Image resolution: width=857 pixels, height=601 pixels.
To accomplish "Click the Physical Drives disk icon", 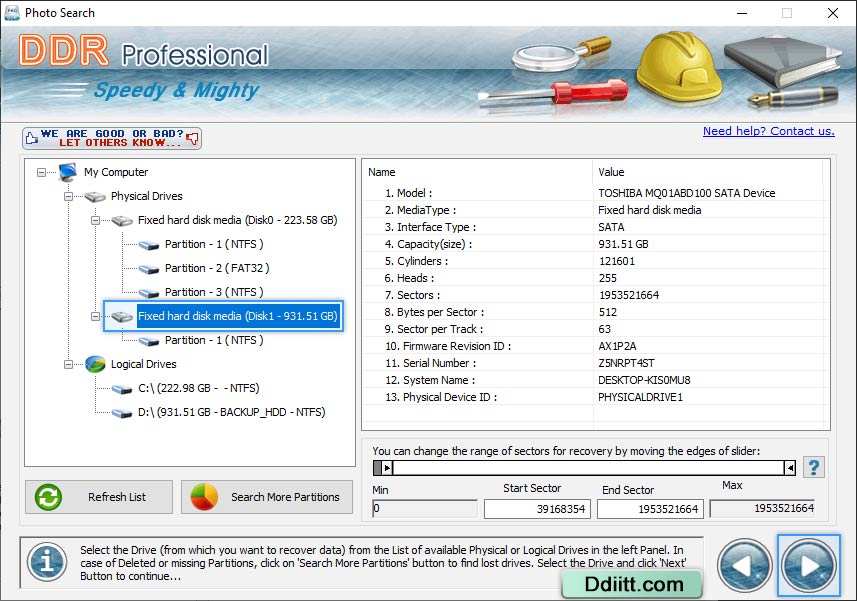I will point(95,197).
